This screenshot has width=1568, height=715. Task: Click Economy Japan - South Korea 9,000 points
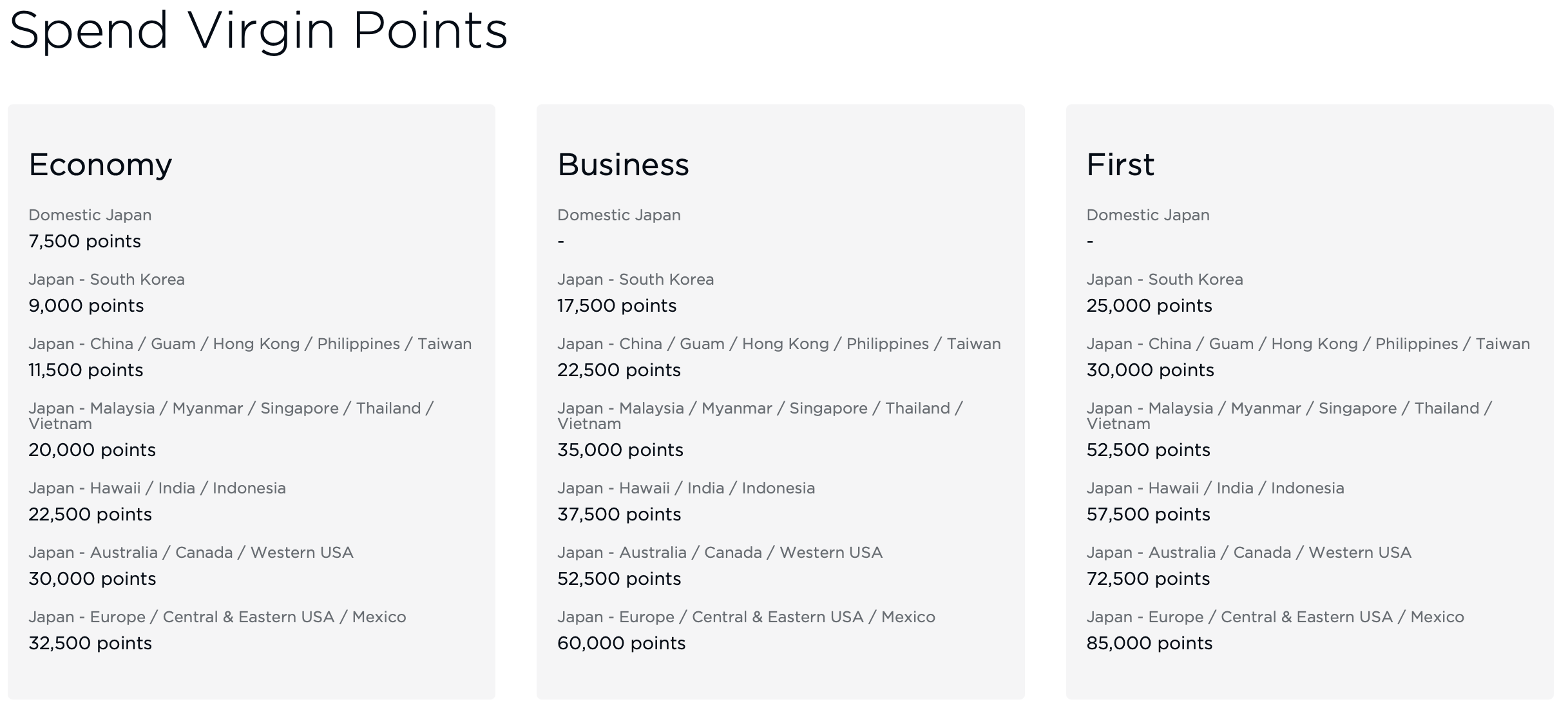click(86, 306)
